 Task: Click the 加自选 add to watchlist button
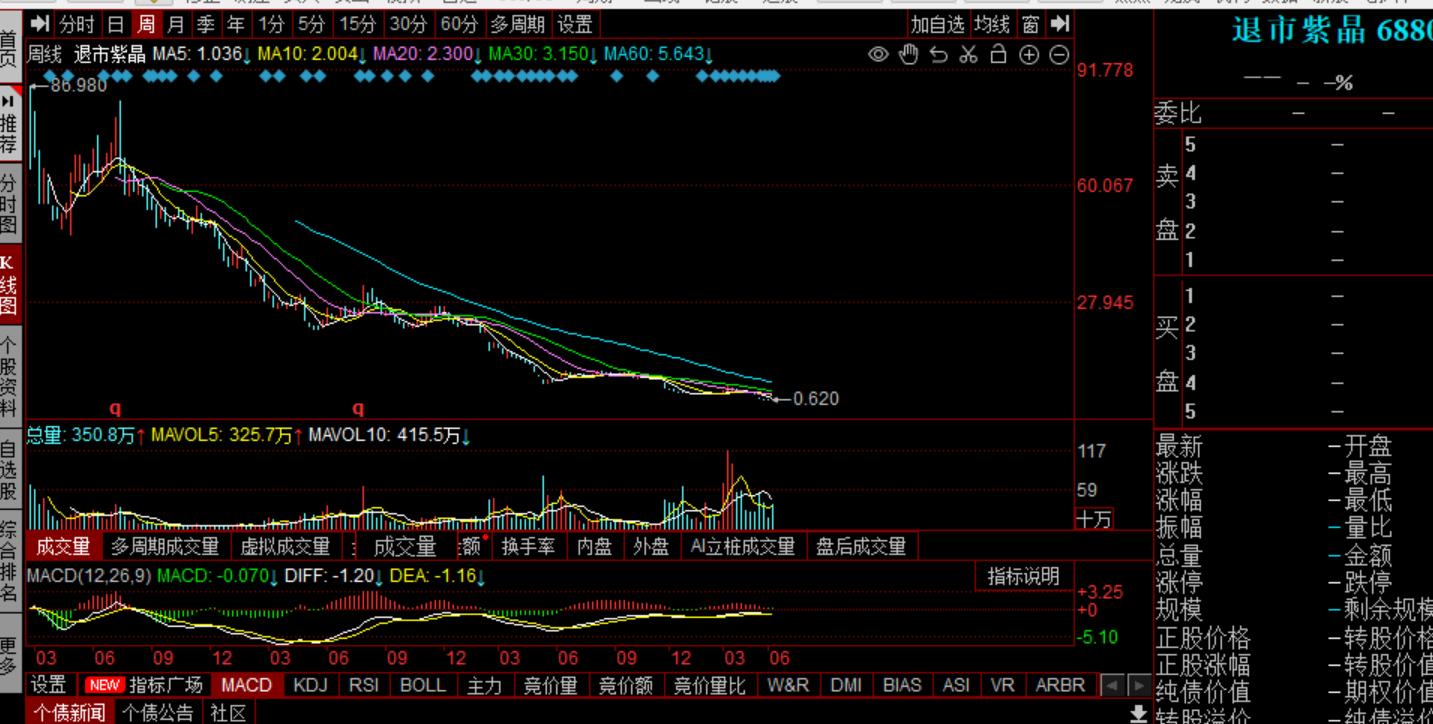point(938,24)
